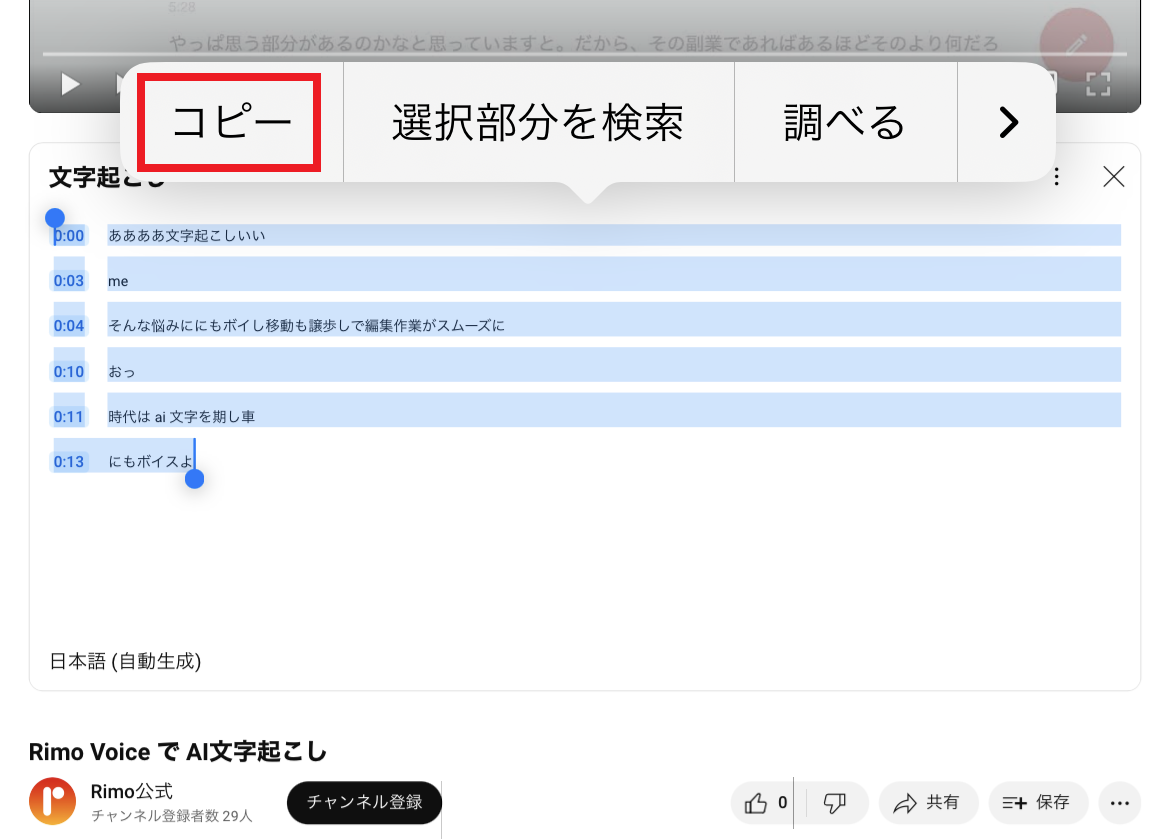The height and width of the screenshot is (839, 1170).
Task: Open more actions with the ... icon
Action: 1119,802
